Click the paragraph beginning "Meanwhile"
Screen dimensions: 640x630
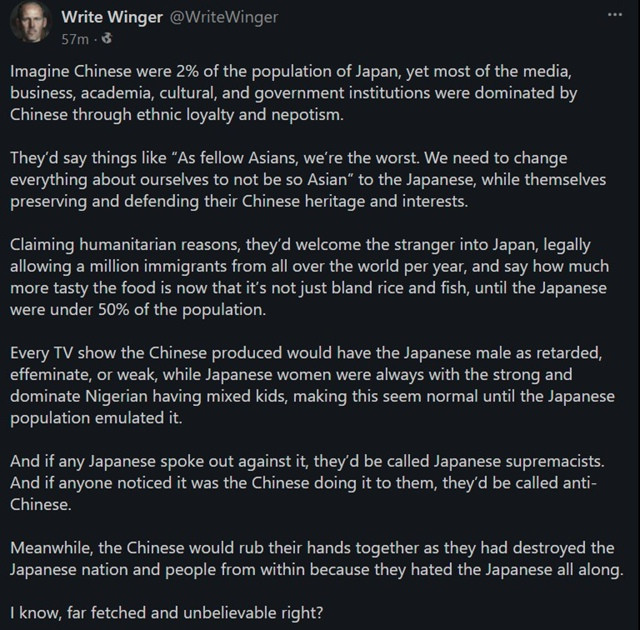tap(317, 559)
